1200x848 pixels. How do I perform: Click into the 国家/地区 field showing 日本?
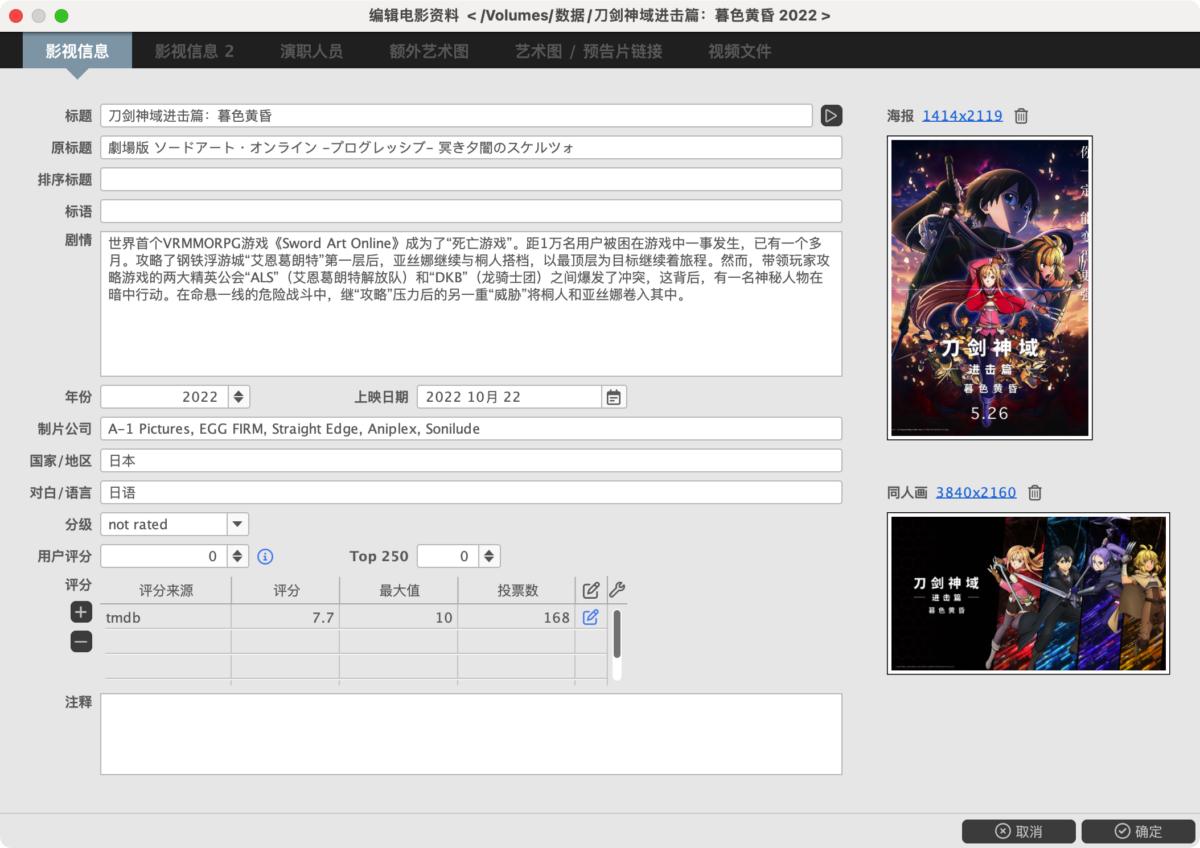[471, 461]
